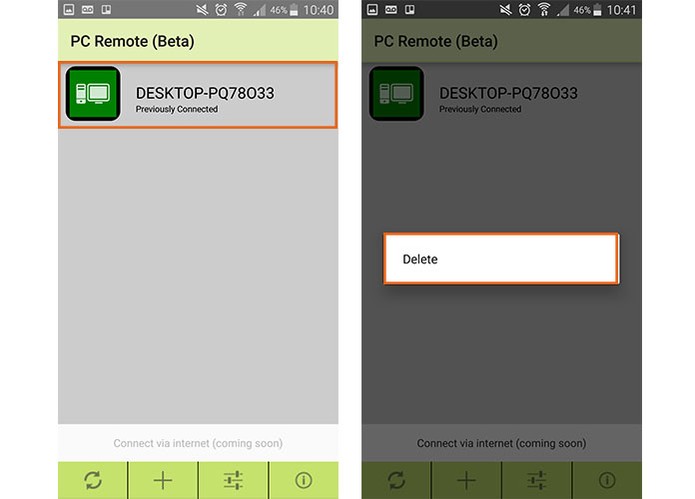Tap Connect via internet text, right phone
695x499 pixels.
(x=501, y=443)
